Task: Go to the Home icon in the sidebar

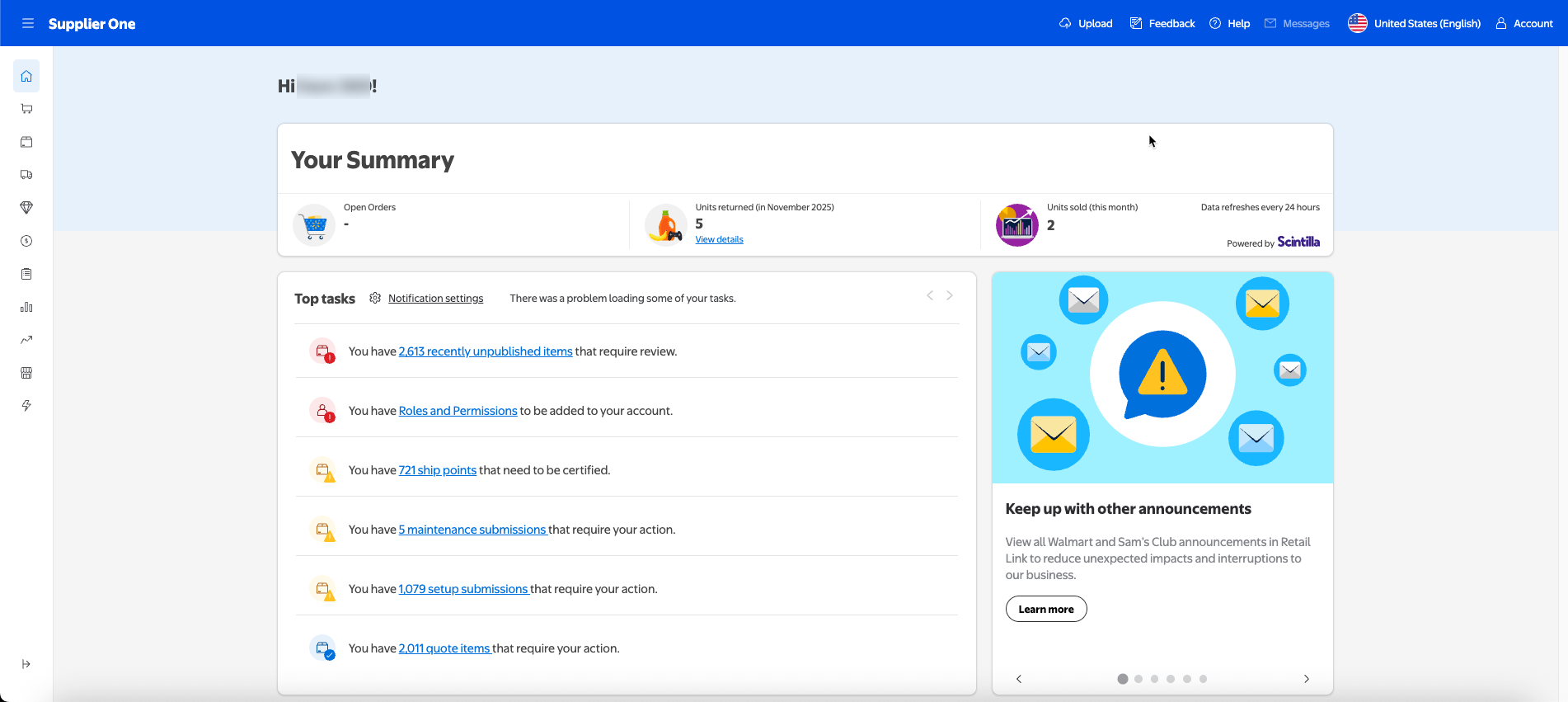Action: (x=26, y=76)
